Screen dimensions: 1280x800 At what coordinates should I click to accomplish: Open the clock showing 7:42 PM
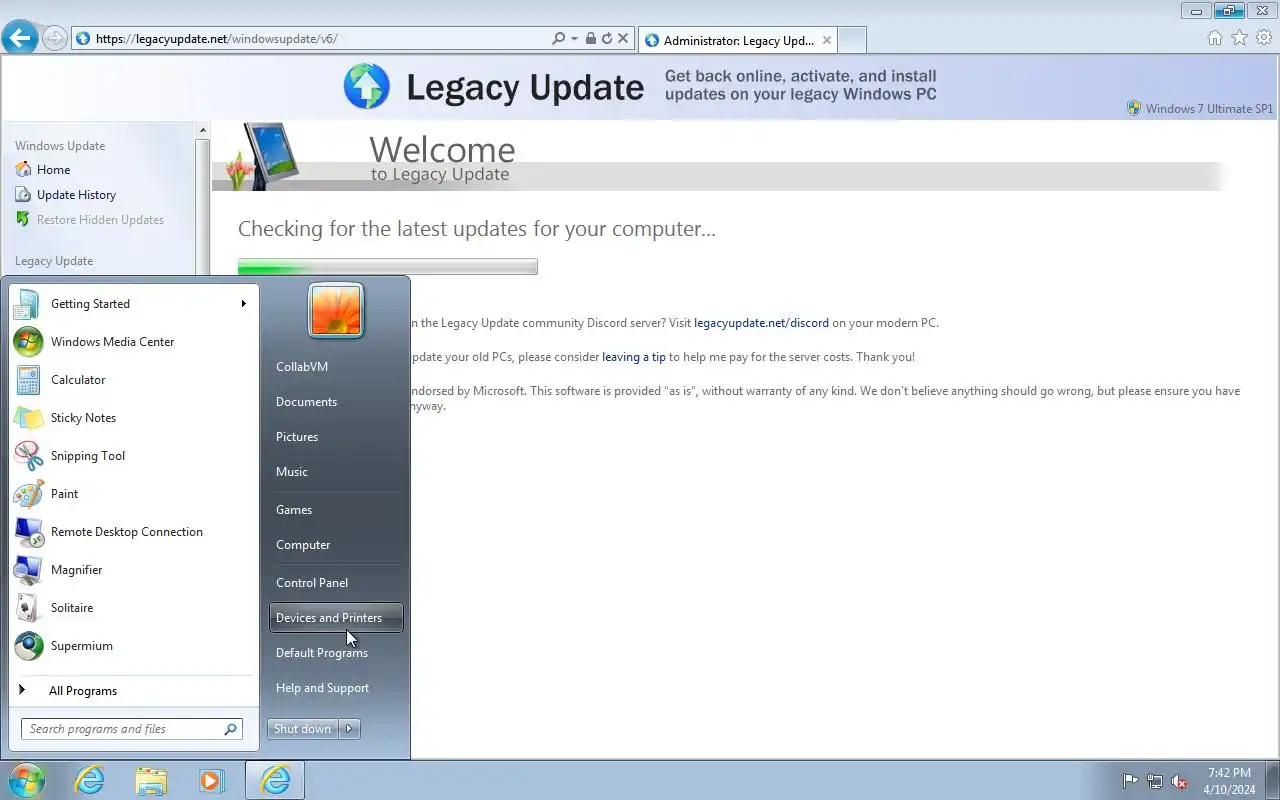tap(1229, 781)
